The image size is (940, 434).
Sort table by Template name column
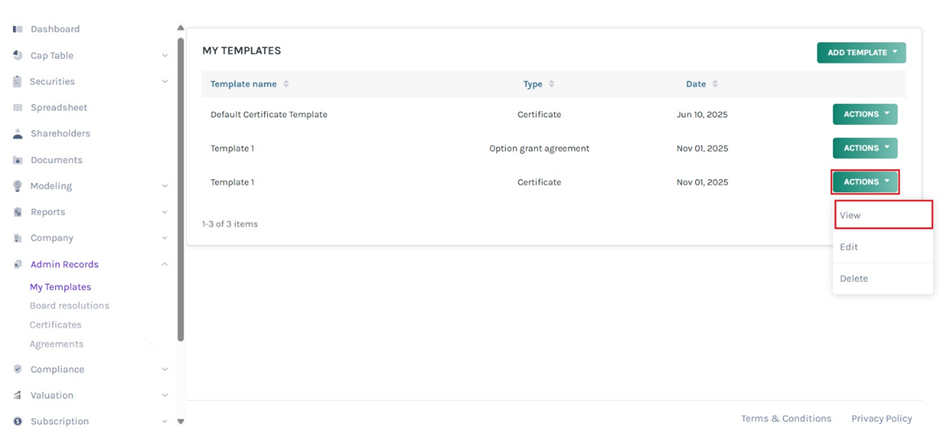click(286, 84)
